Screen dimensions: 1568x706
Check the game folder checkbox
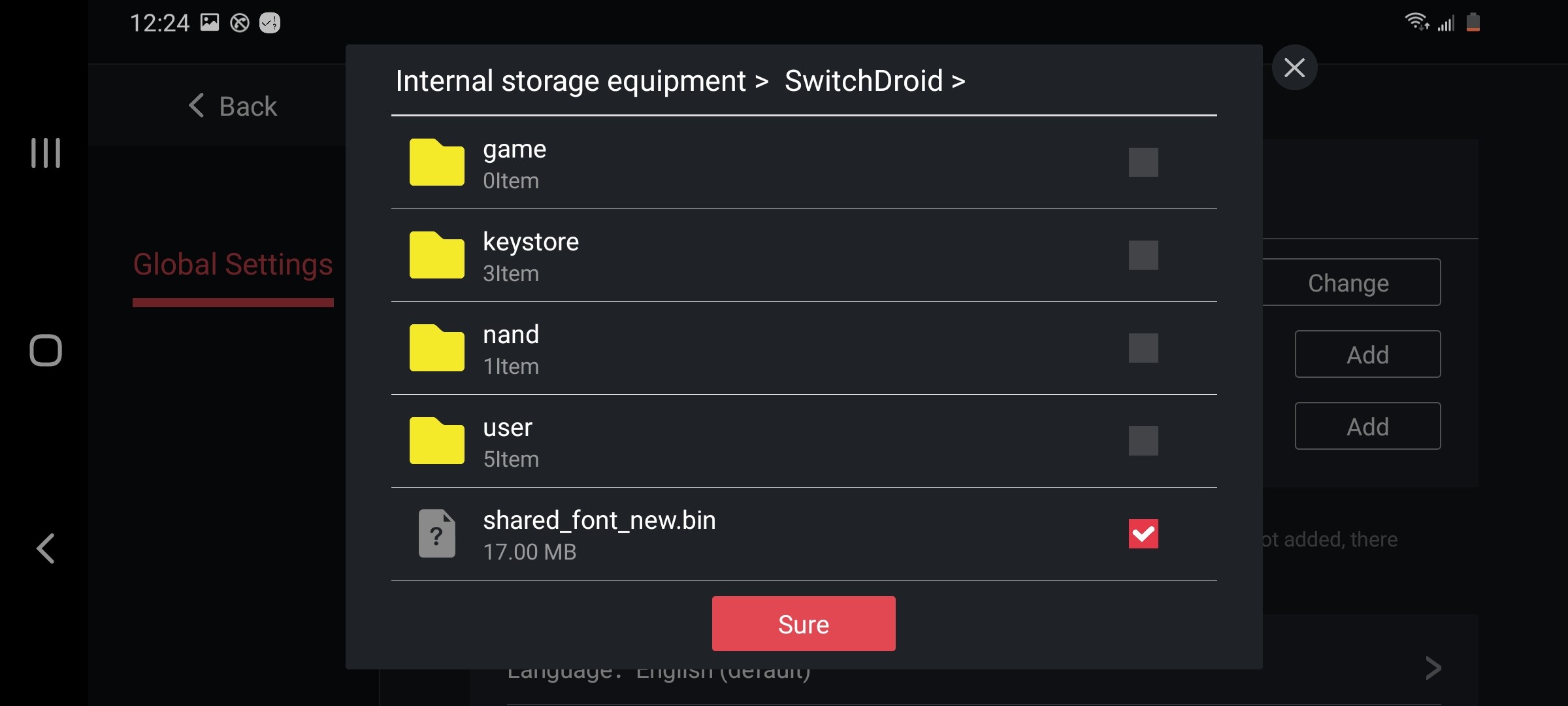(x=1143, y=162)
